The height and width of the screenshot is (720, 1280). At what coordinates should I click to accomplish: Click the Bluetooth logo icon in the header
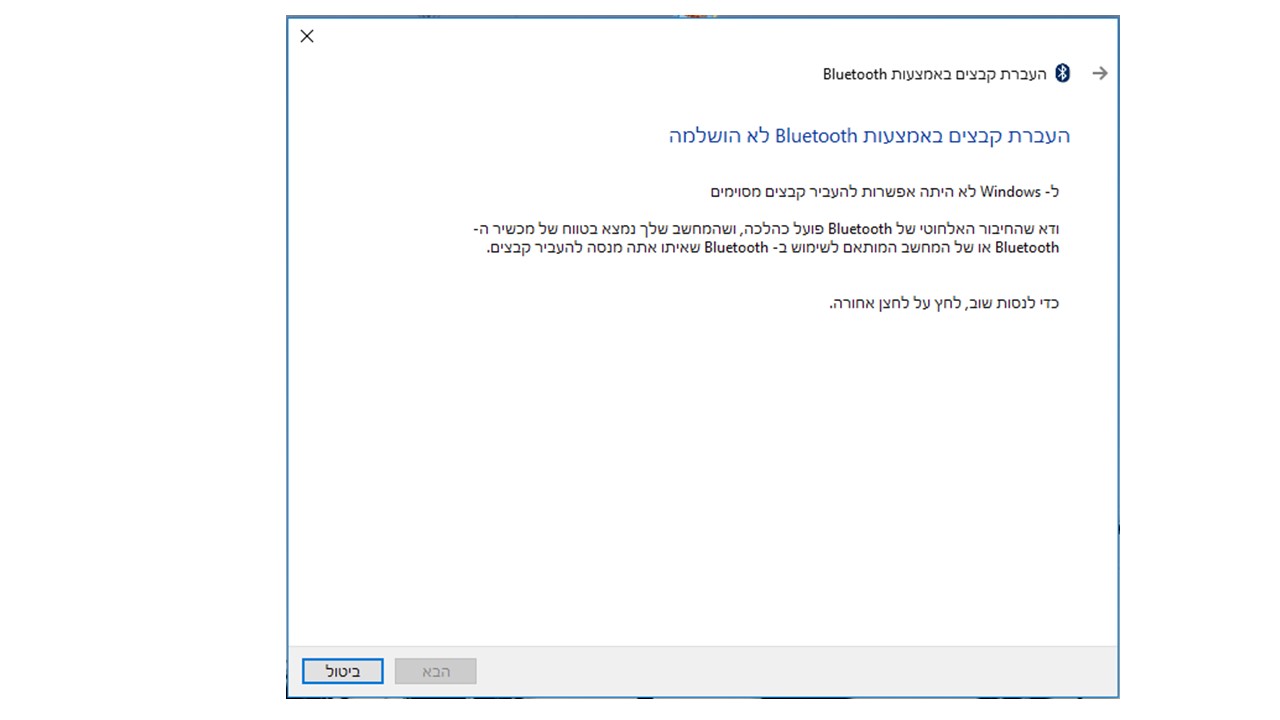tap(1064, 73)
